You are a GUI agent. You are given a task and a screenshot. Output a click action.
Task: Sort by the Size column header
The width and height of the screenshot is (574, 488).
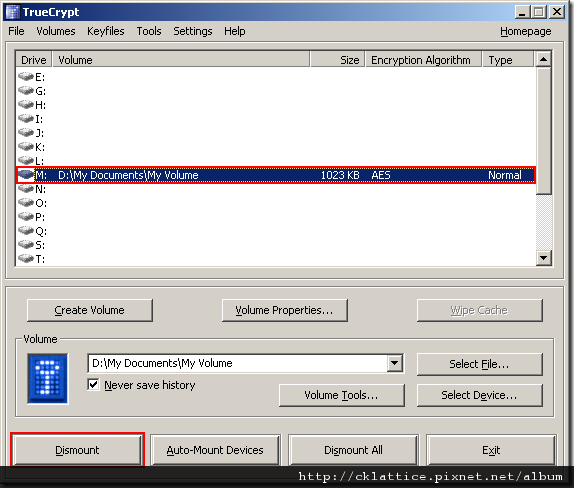(338, 60)
